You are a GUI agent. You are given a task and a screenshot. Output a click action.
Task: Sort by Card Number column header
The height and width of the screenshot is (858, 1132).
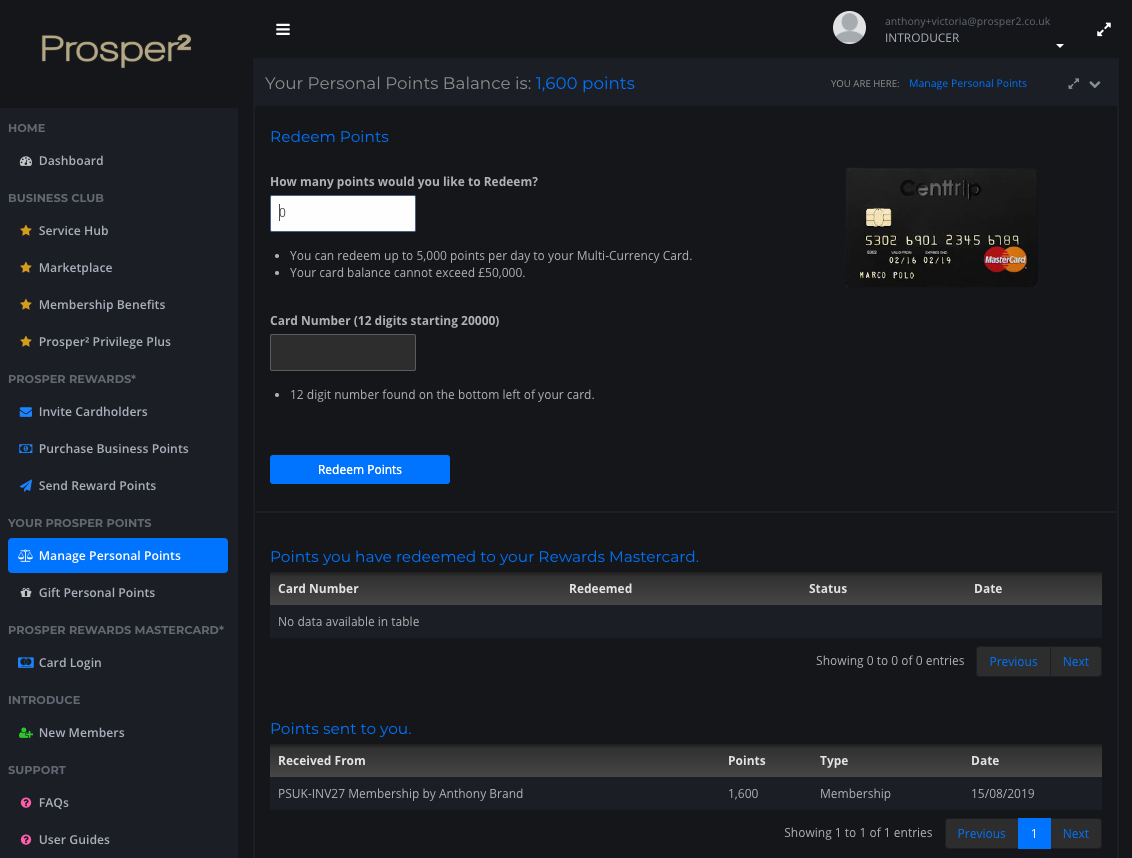pyautogui.click(x=318, y=589)
